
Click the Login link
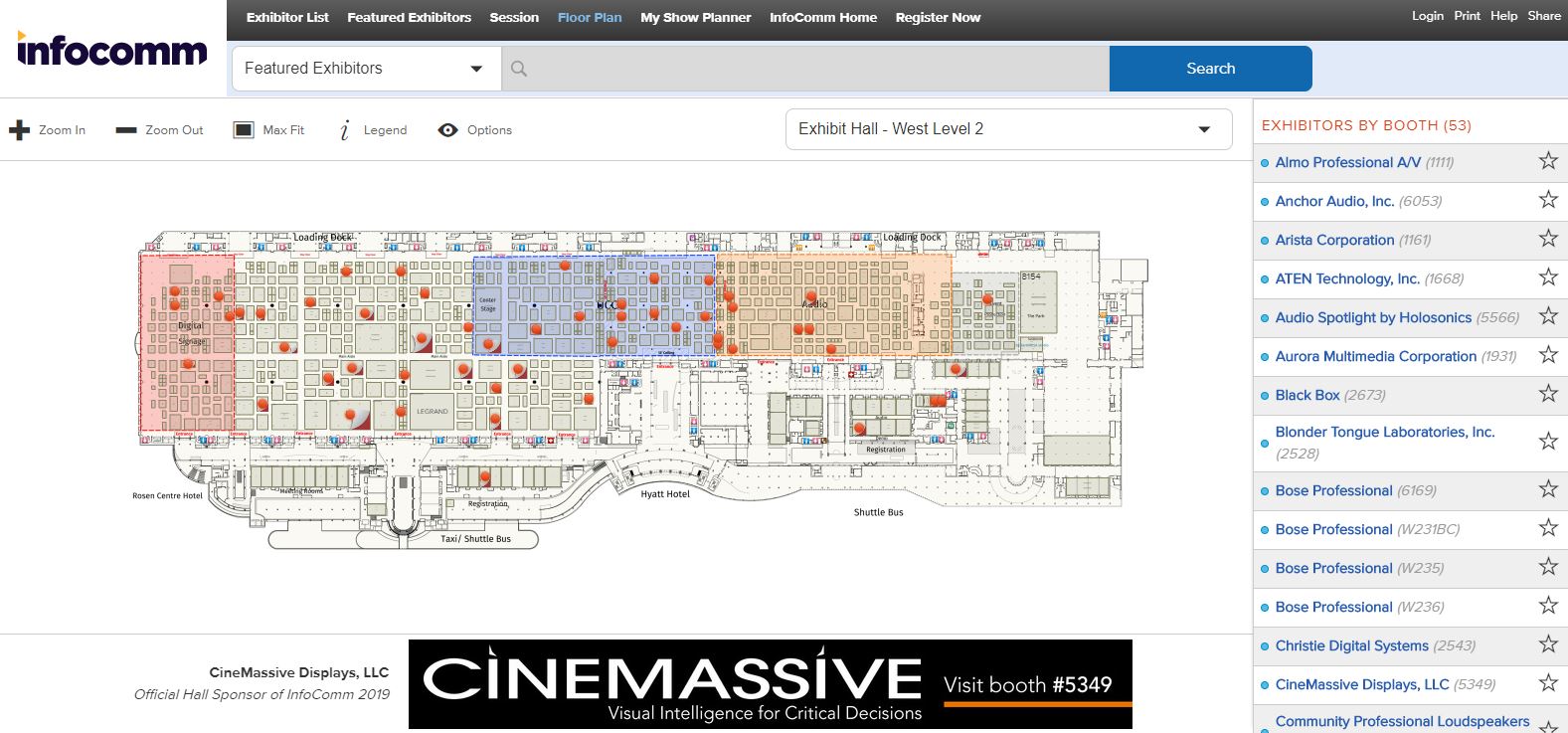pos(1428,16)
